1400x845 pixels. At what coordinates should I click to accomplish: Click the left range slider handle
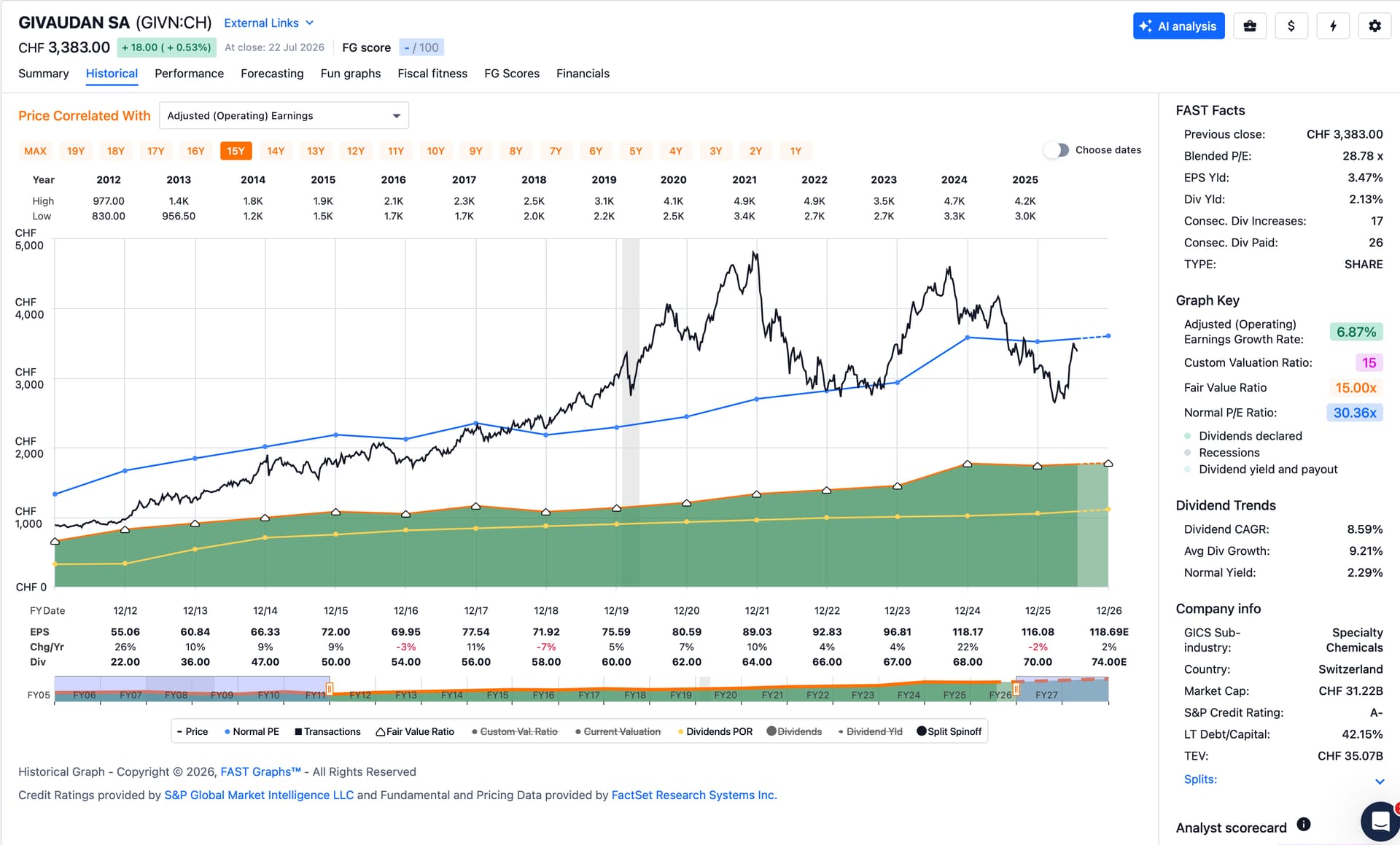click(330, 689)
